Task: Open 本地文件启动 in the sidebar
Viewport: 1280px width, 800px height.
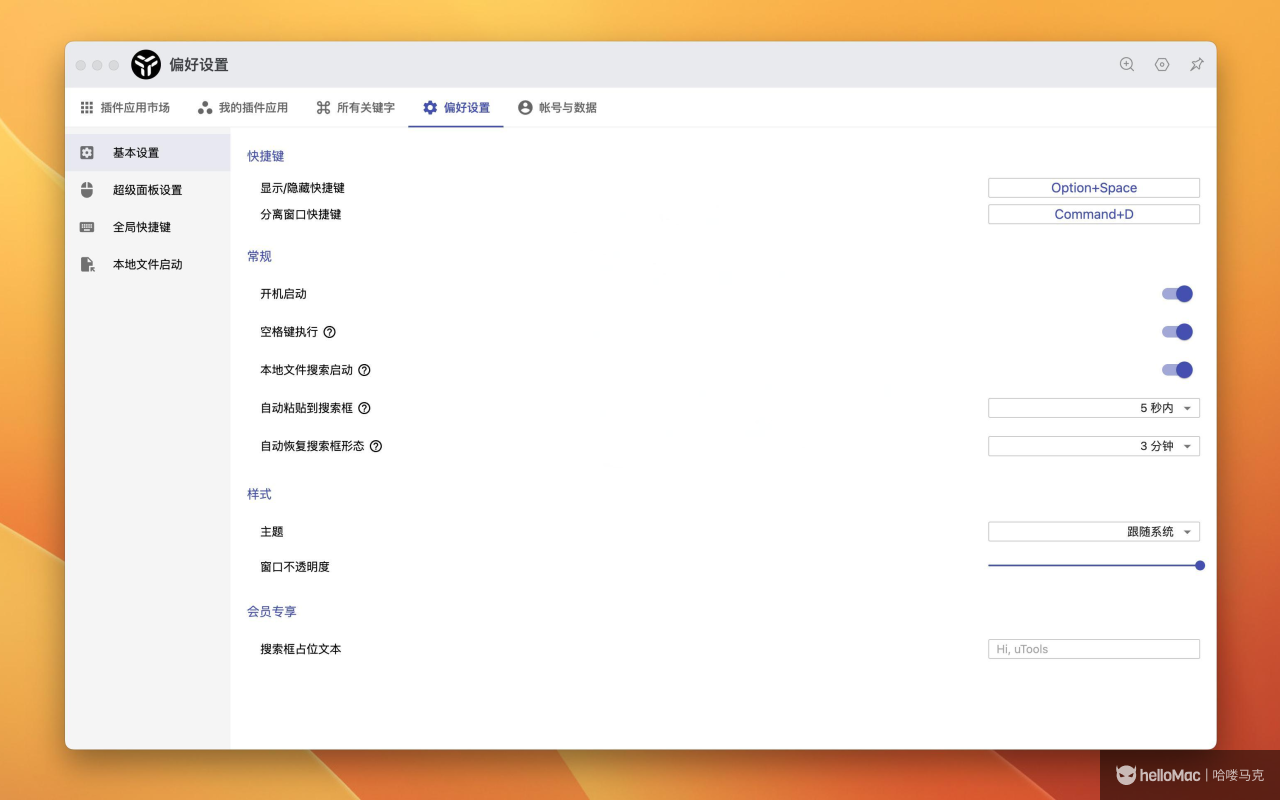Action: [x=148, y=265]
